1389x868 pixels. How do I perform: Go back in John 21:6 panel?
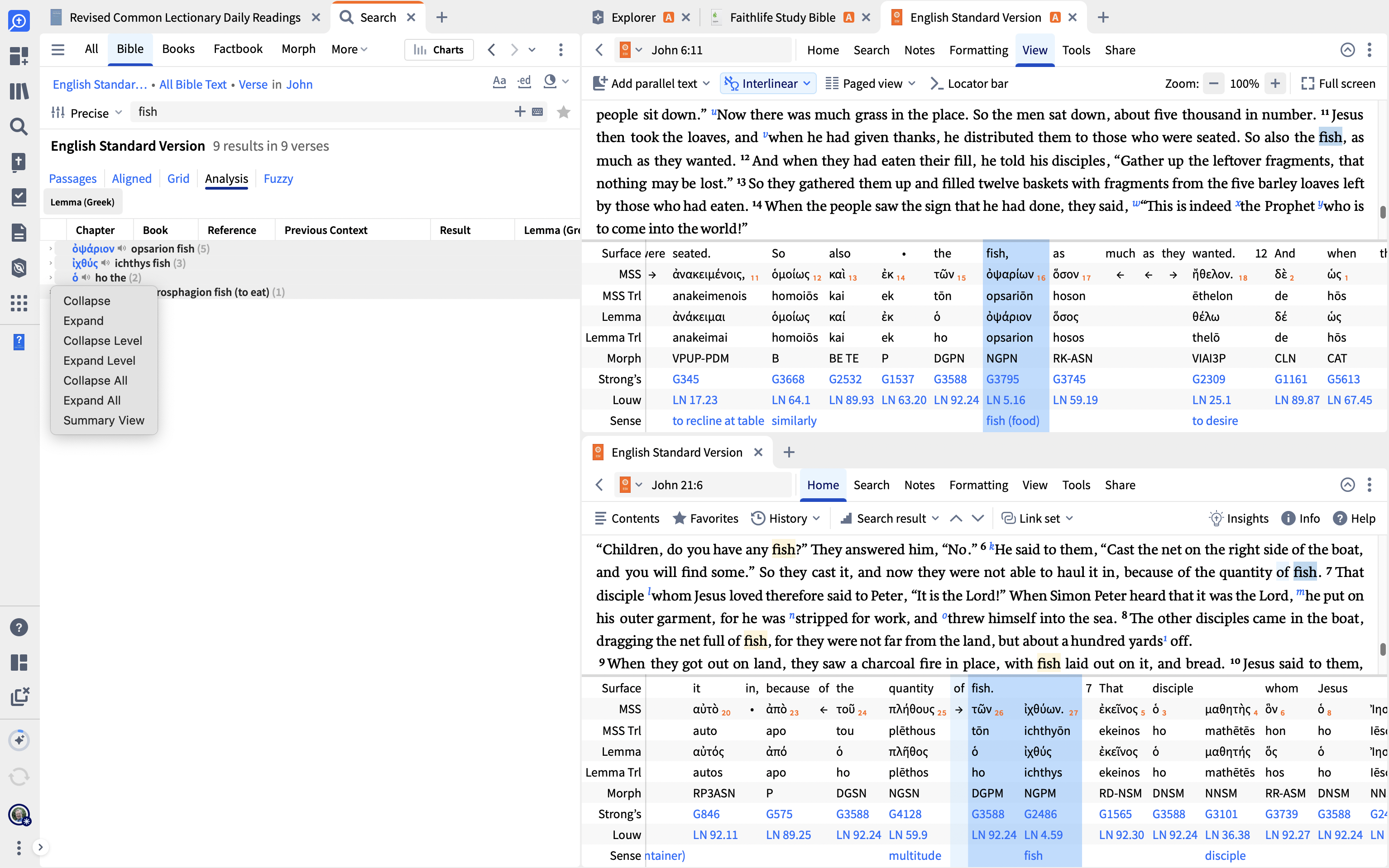(x=599, y=485)
